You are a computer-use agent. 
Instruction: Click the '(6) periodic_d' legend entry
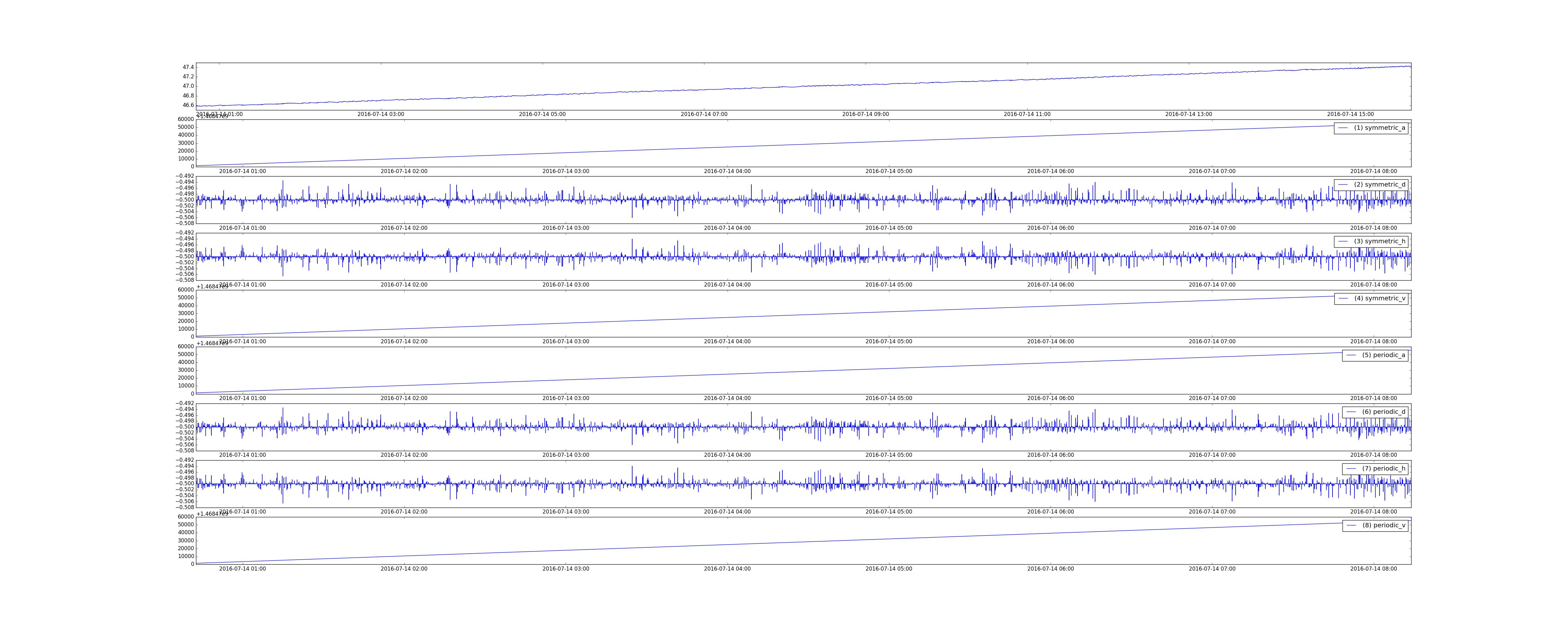[1384, 412]
